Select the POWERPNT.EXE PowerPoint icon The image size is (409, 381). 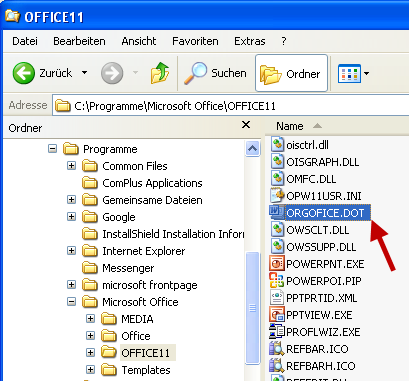277,264
